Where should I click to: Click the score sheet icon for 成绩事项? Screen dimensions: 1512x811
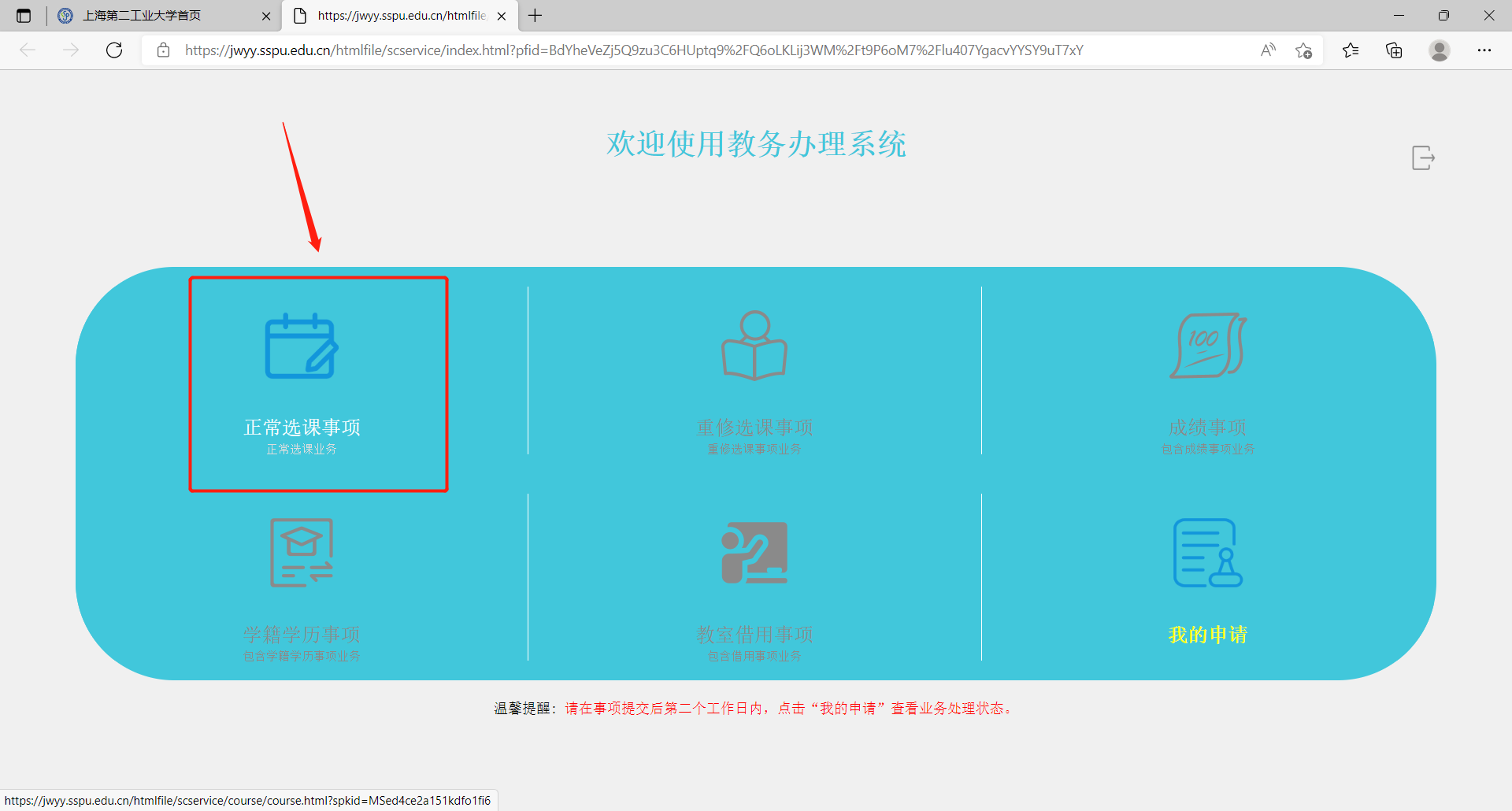coord(1207,346)
